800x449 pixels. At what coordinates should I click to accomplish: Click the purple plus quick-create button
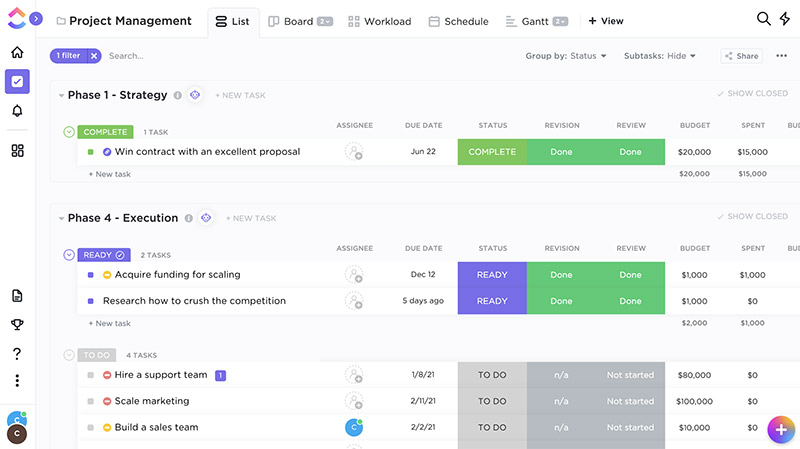click(x=780, y=429)
